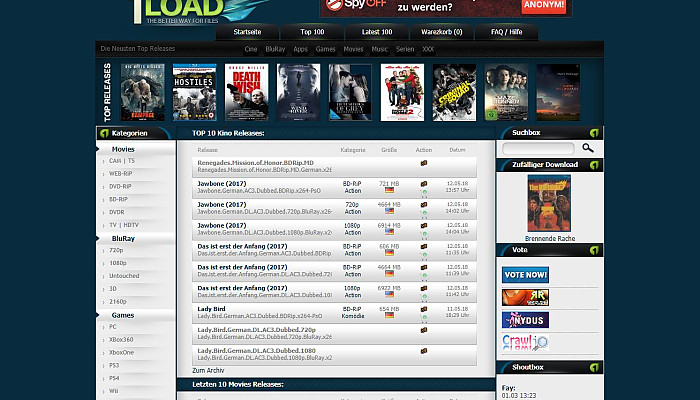
Task: Click green icon on Suchbox header
Action: pos(594,133)
